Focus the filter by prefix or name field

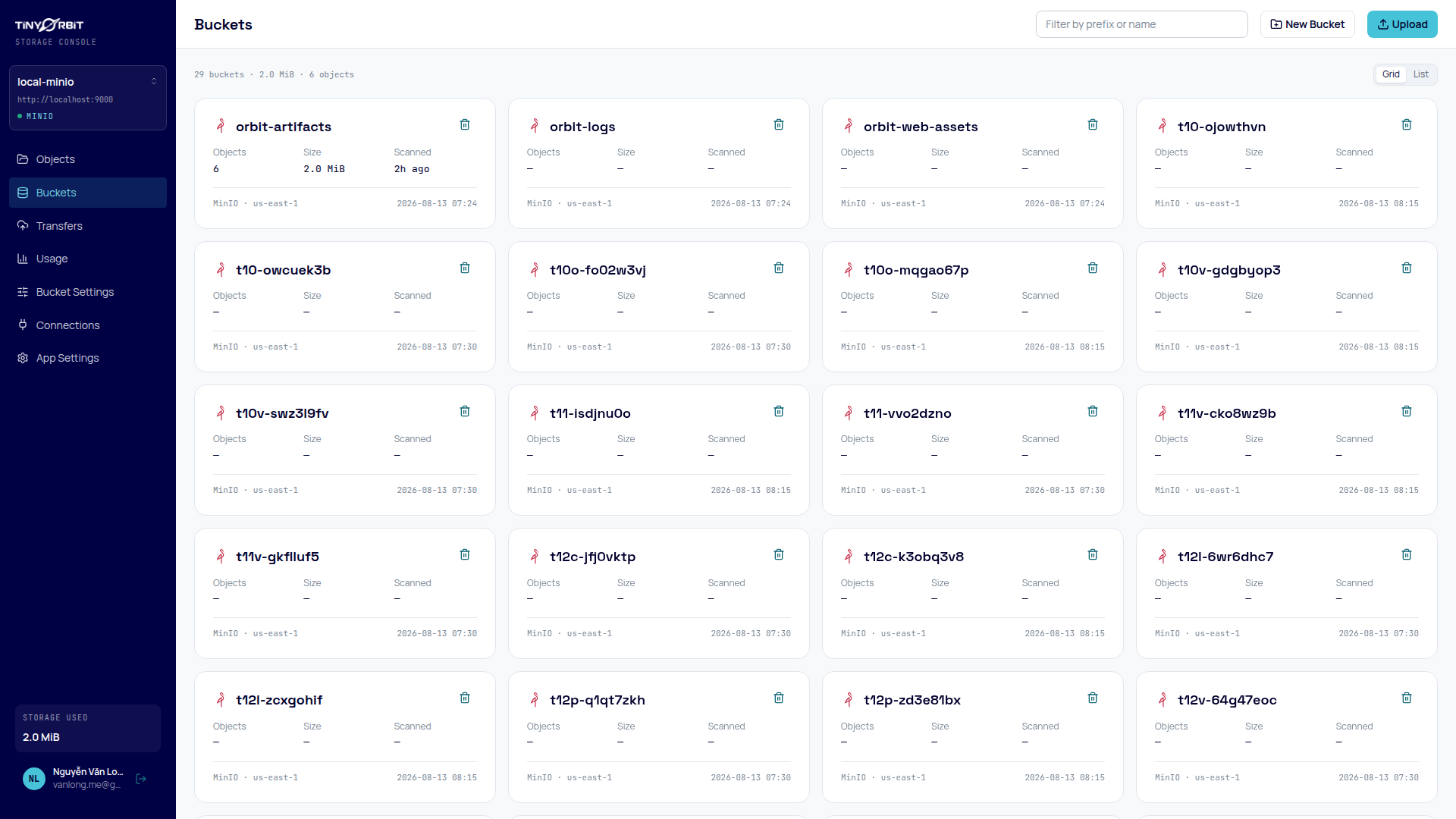coord(1141,24)
